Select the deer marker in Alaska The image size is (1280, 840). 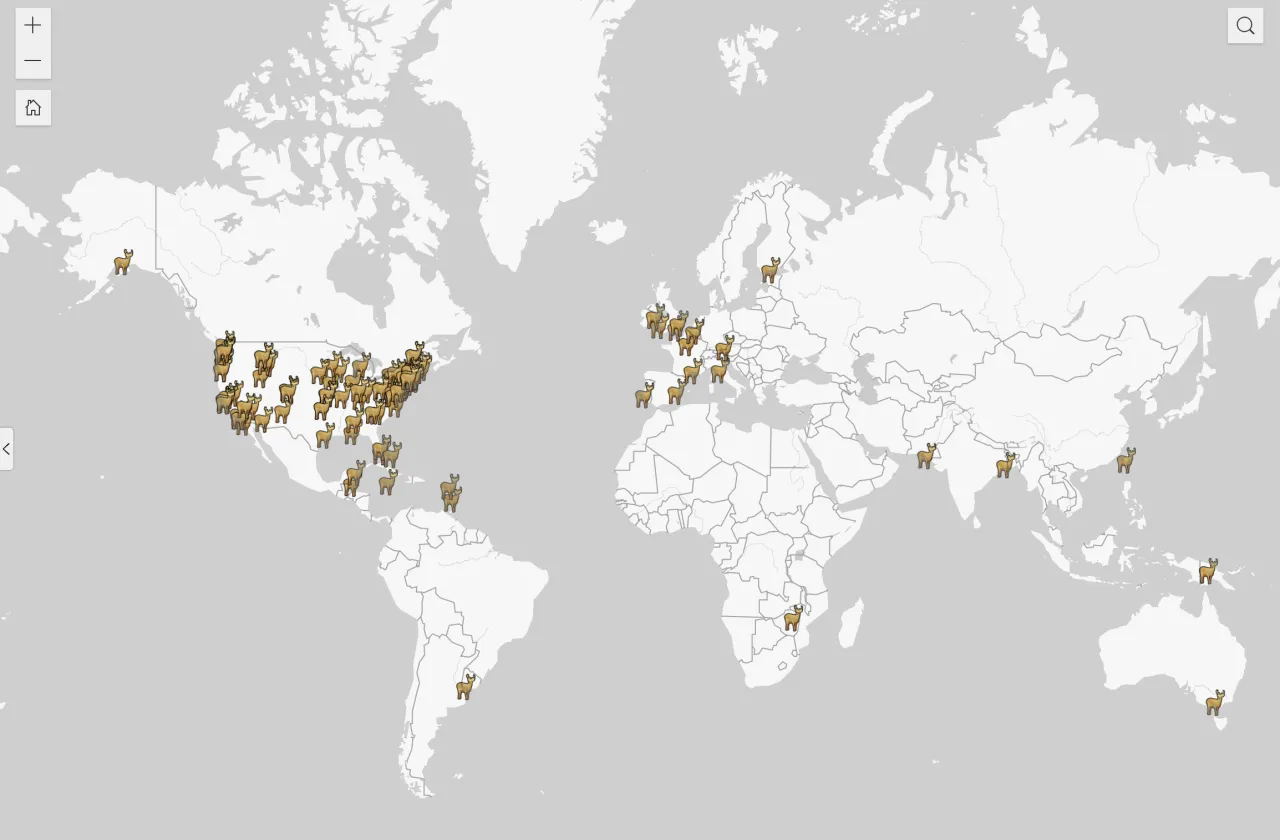pyautogui.click(x=123, y=262)
